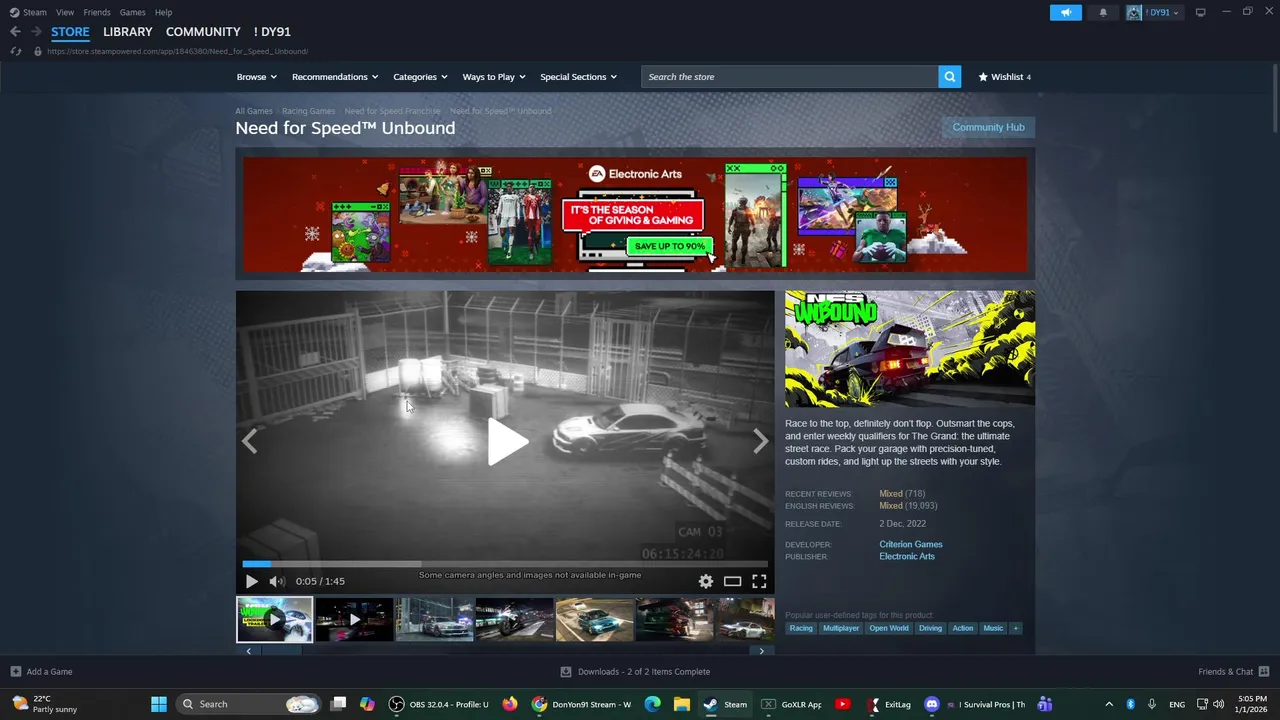Image resolution: width=1280 pixels, height=720 pixels.
Task: Expand more tags with plus button
Action: tap(1015, 628)
